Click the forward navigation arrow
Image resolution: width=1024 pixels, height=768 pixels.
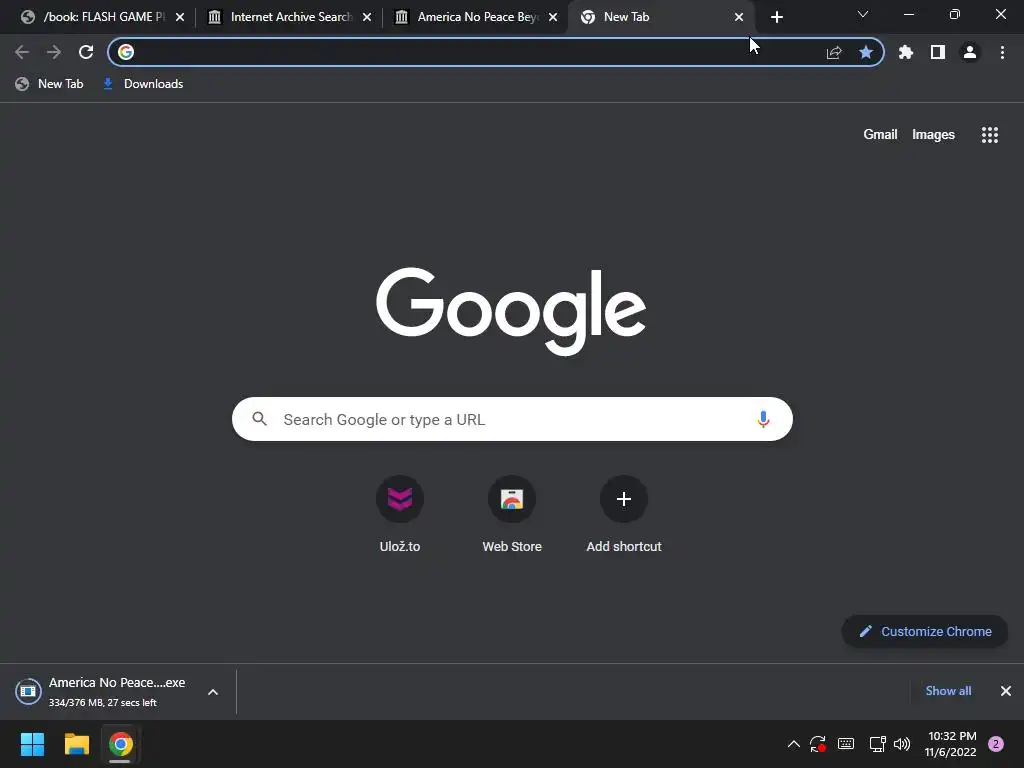54,52
